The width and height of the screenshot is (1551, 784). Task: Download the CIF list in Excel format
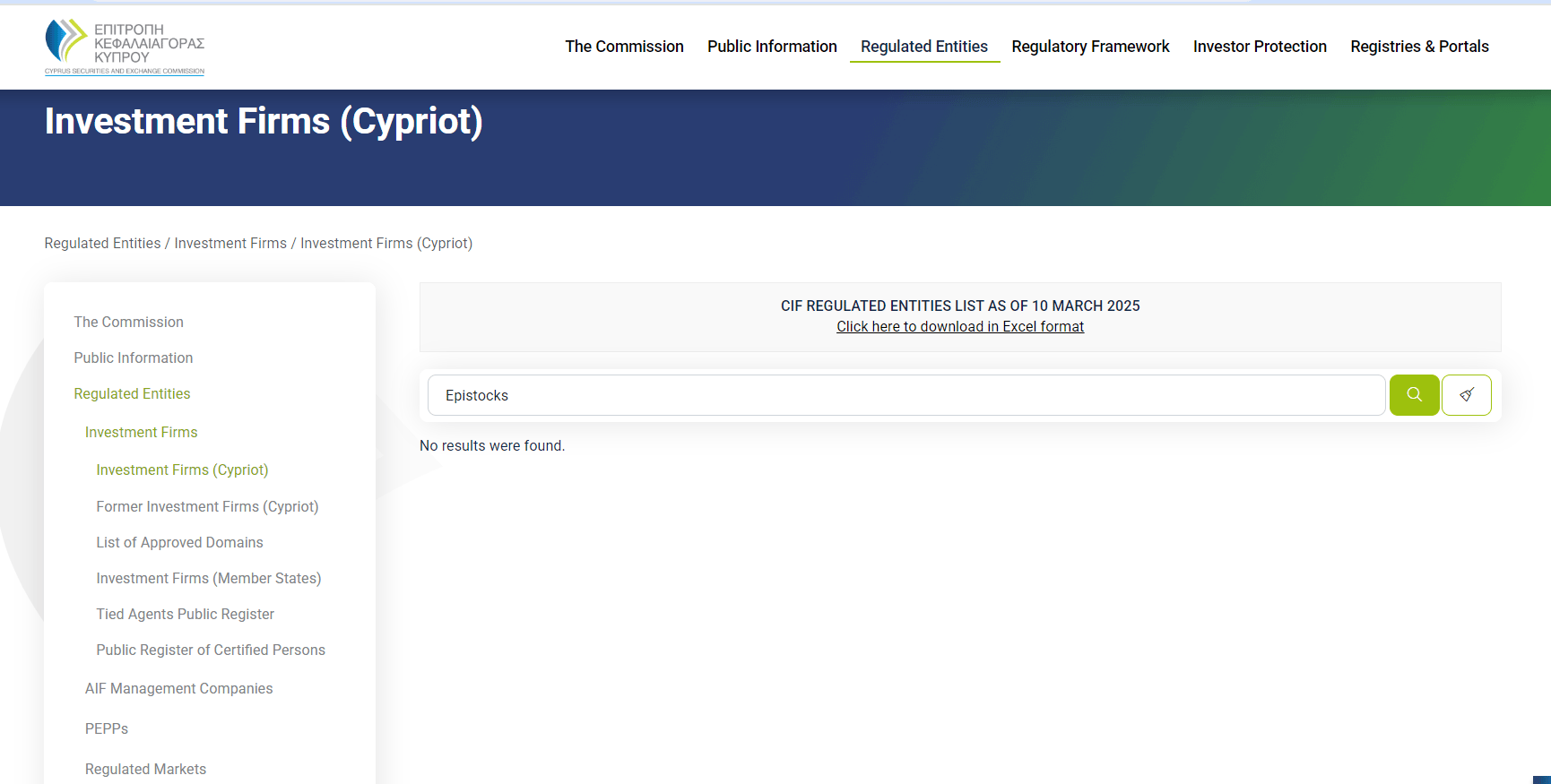click(960, 327)
